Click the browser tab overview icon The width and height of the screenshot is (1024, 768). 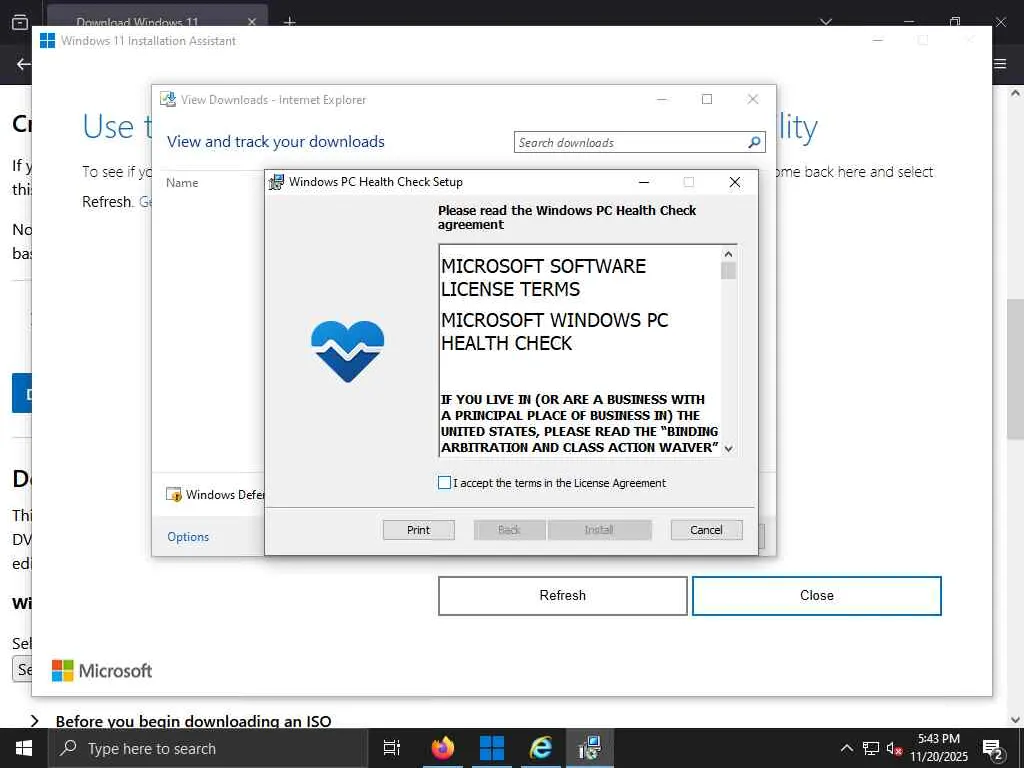point(20,22)
